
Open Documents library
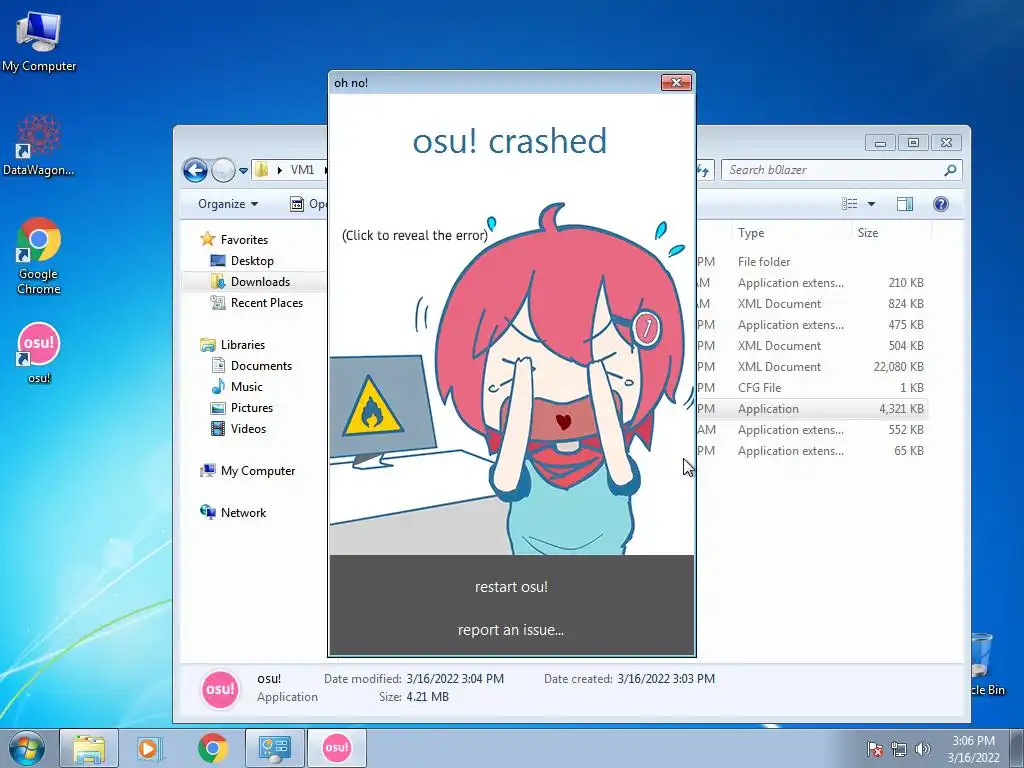pos(261,366)
